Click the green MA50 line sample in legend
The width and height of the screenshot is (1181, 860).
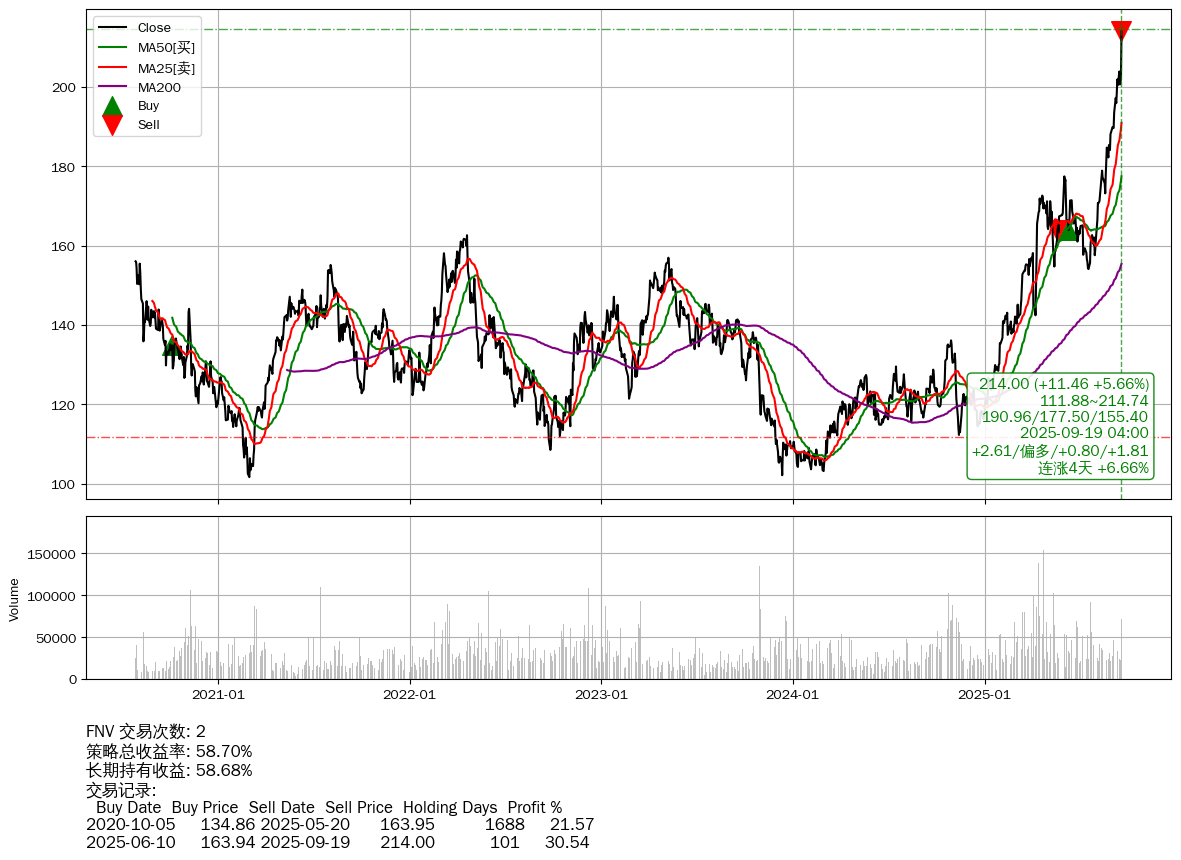(113, 47)
